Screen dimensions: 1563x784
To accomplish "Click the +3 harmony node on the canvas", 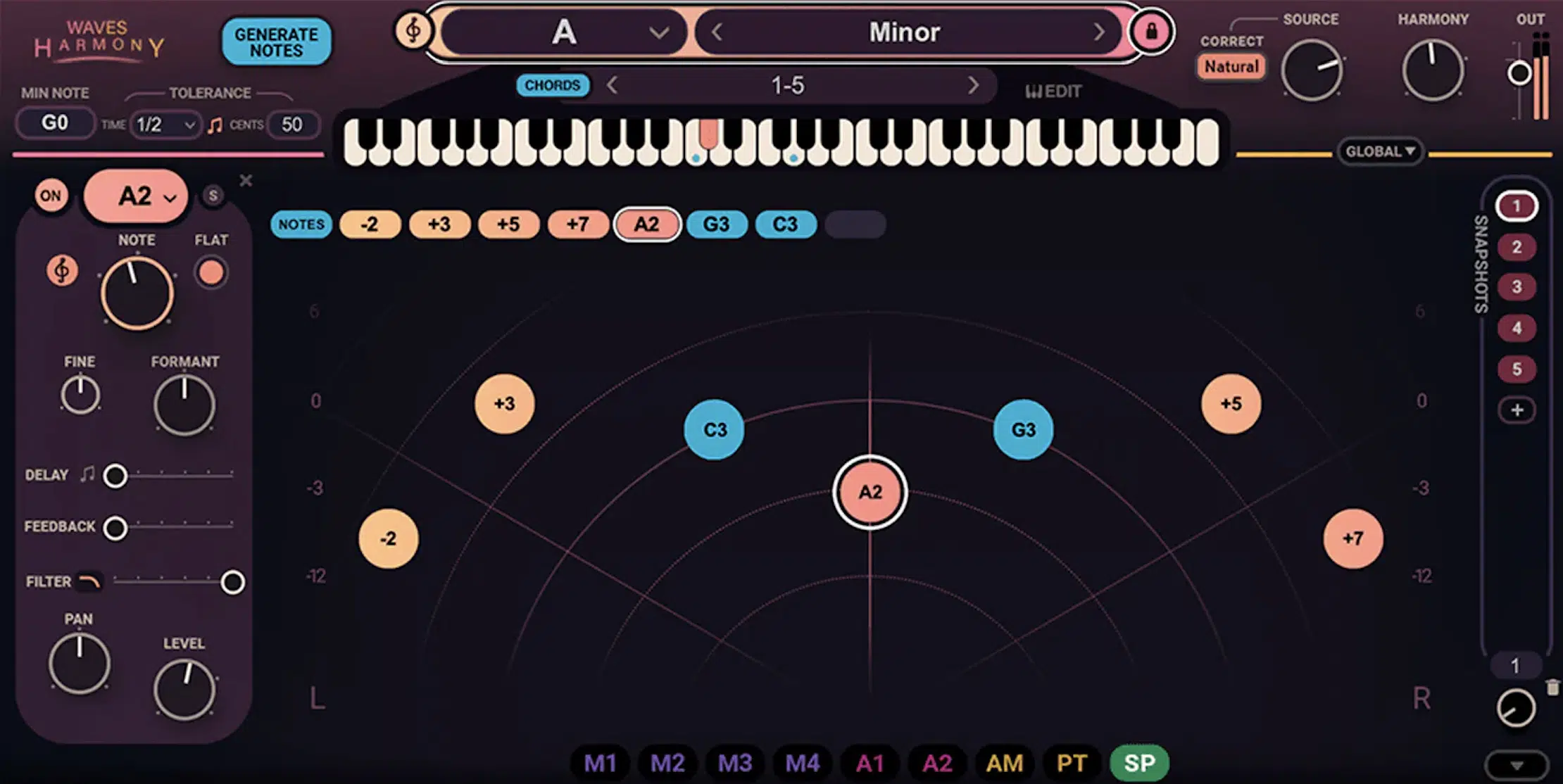I will point(505,402).
